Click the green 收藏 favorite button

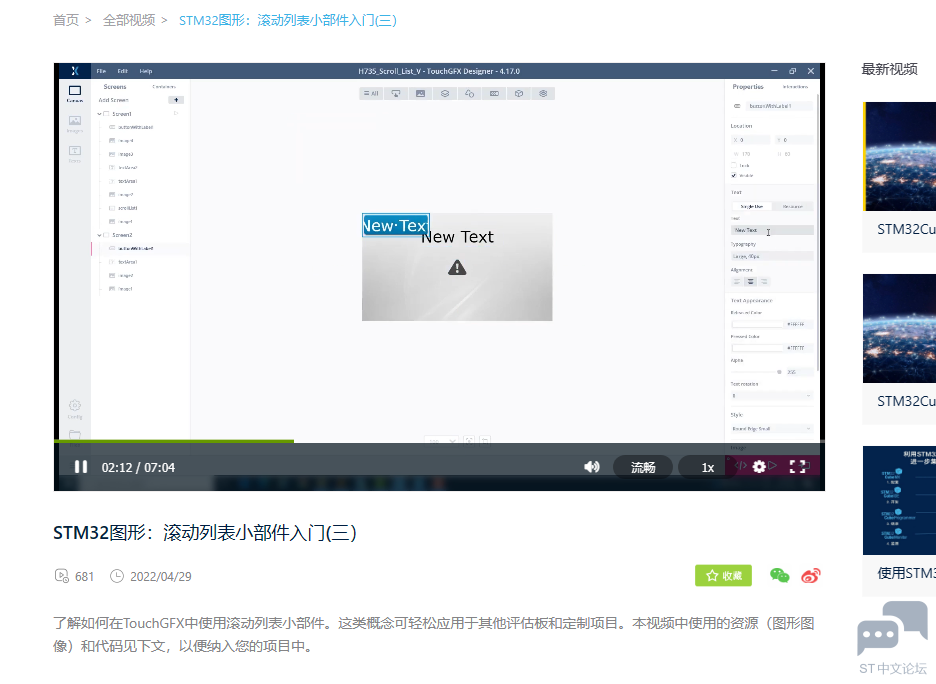(723, 575)
